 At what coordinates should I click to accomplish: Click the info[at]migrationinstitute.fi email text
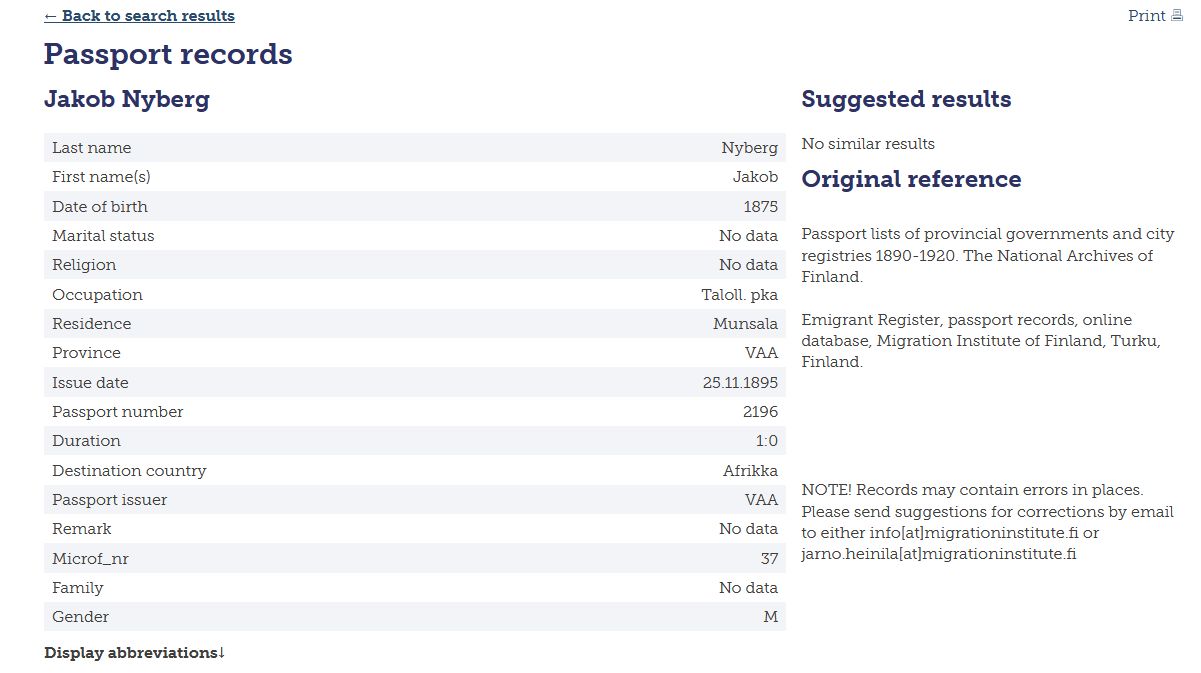[976, 533]
